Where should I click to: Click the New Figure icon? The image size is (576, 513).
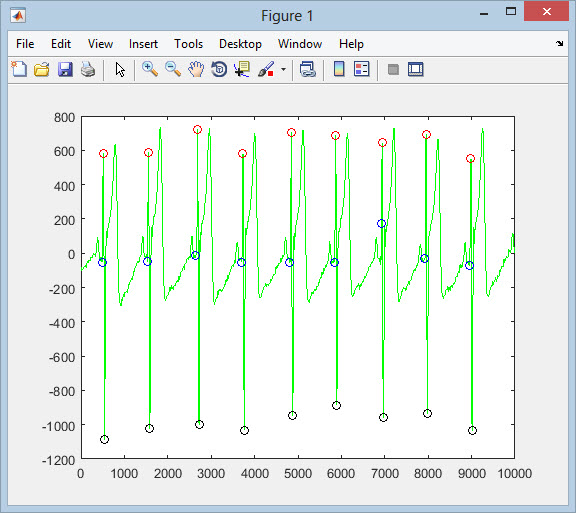tap(19, 69)
